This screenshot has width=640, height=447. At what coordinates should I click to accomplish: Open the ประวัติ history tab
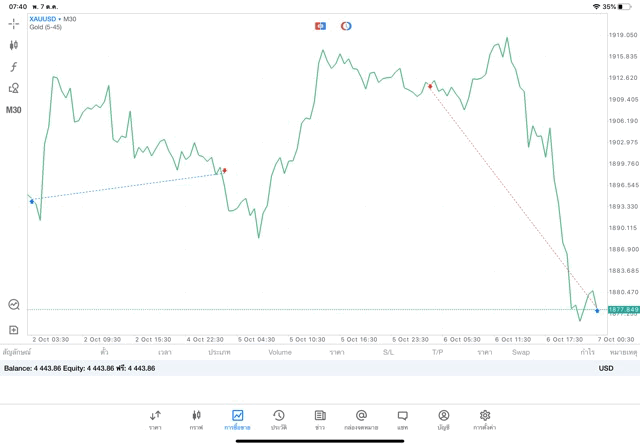279,419
